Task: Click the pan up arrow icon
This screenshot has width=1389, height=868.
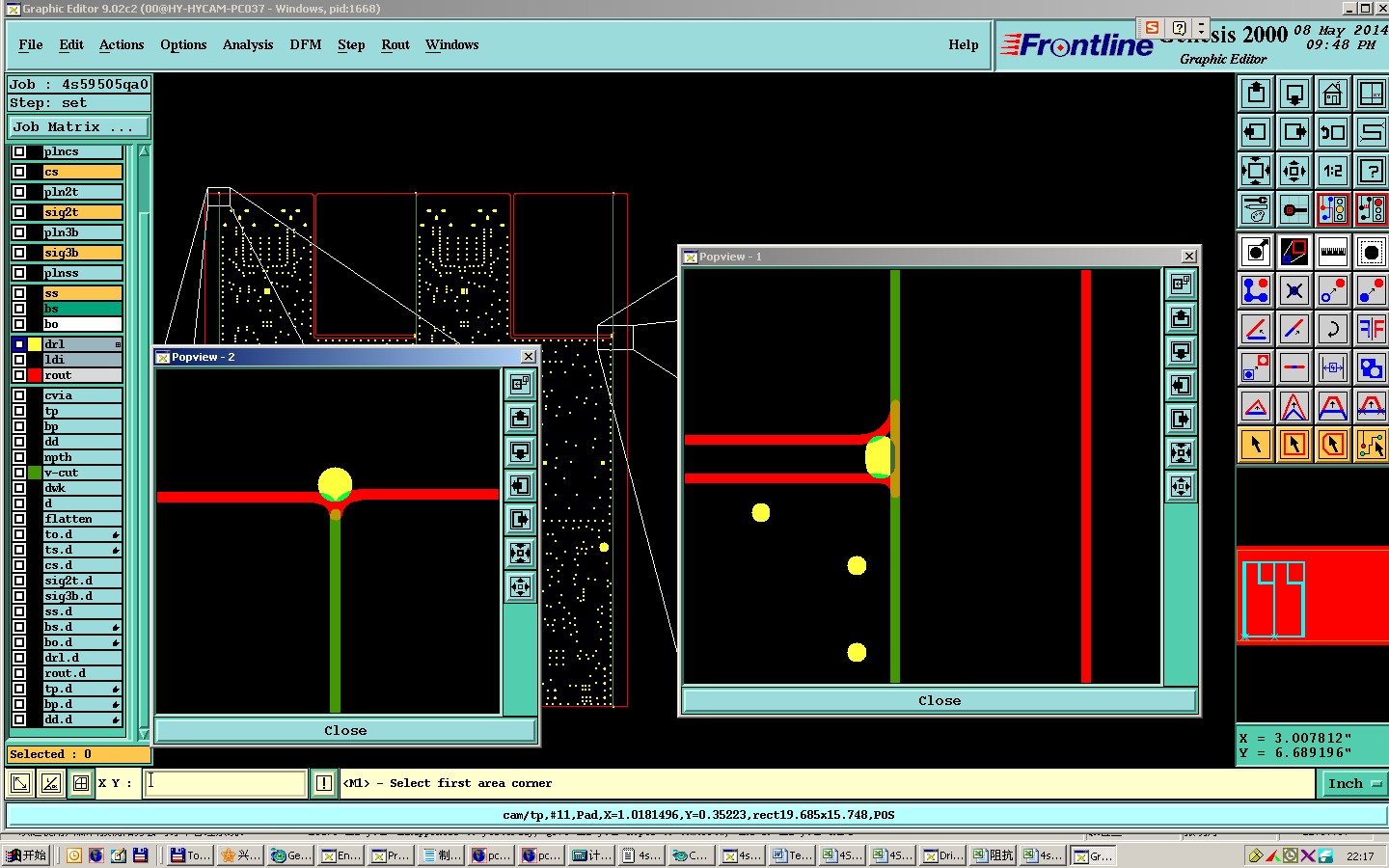Action: coord(1256,94)
